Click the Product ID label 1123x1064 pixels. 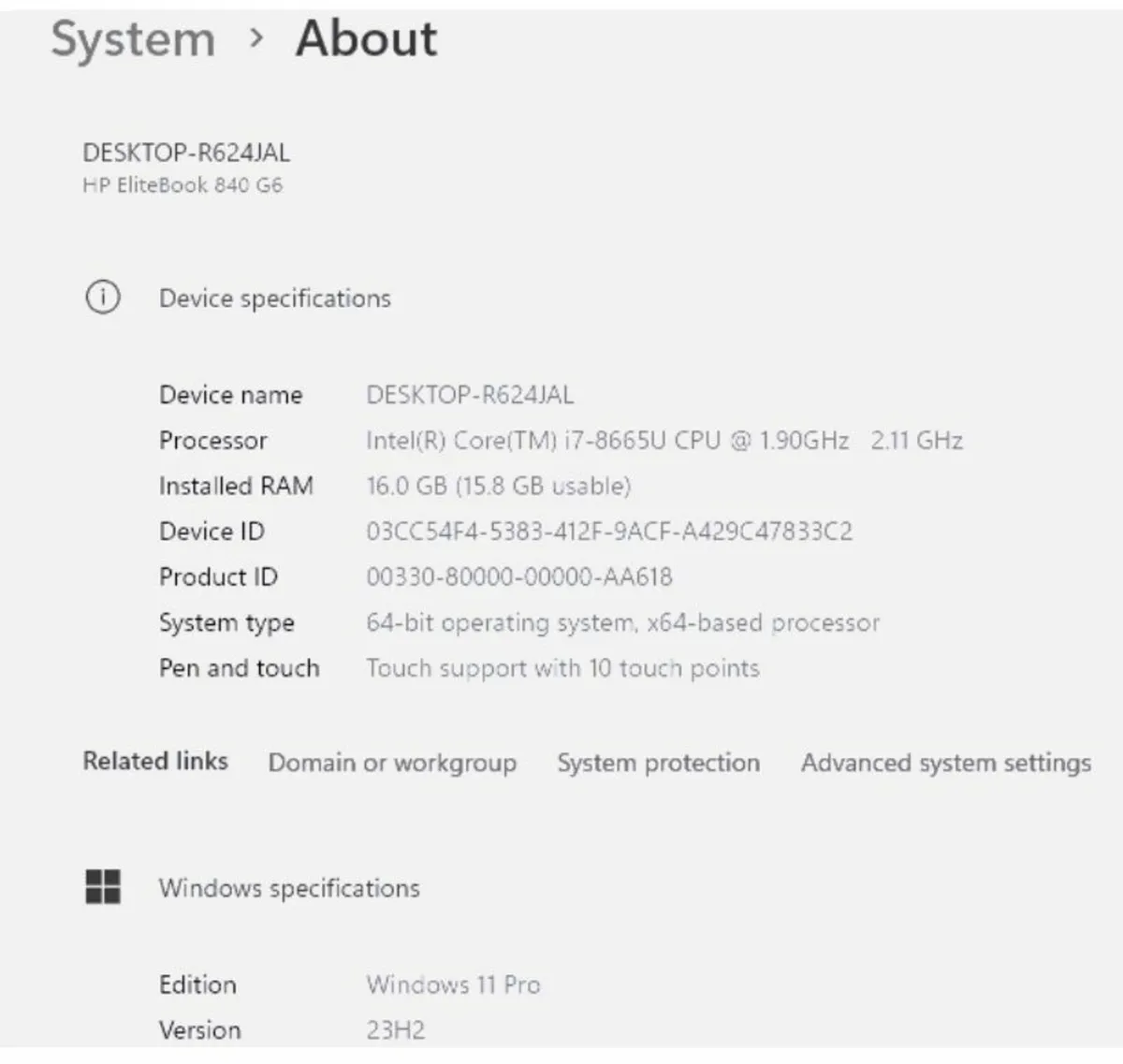coord(219,577)
